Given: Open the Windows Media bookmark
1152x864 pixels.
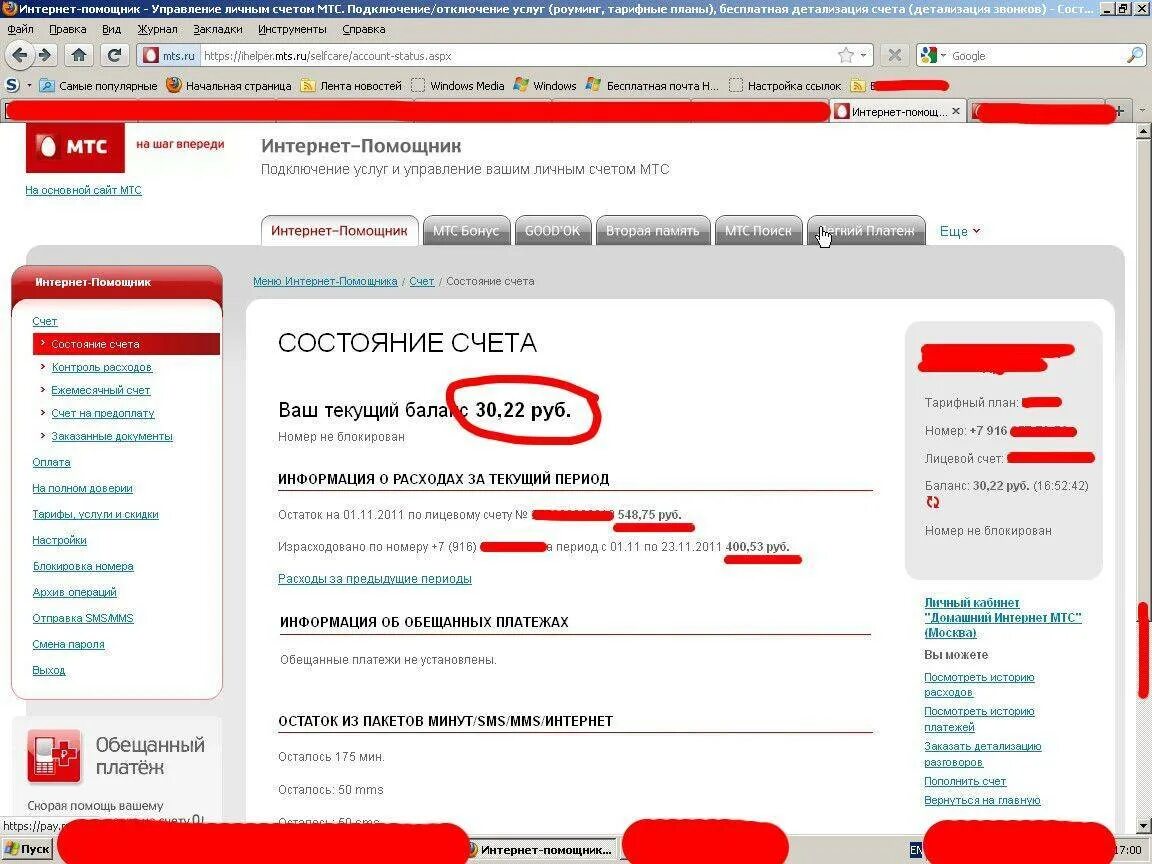Looking at the screenshot, I should pyautogui.click(x=458, y=85).
